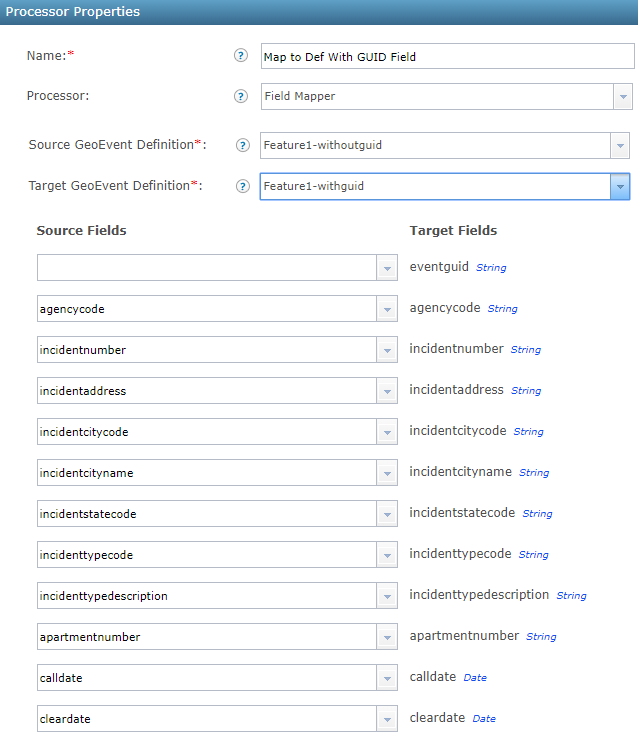The width and height of the screenshot is (638, 748).
Task: Expand the Source GeoEvent Definition dropdown
Action: [x=620, y=146]
